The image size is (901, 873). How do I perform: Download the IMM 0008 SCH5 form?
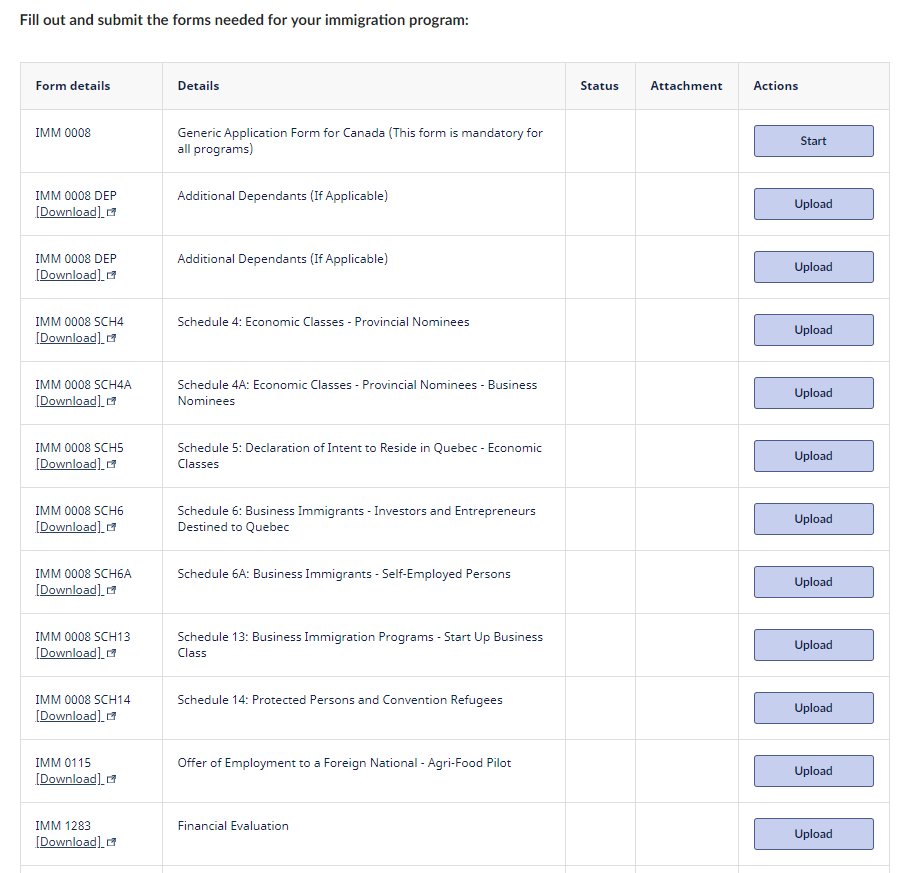click(x=68, y=464)
